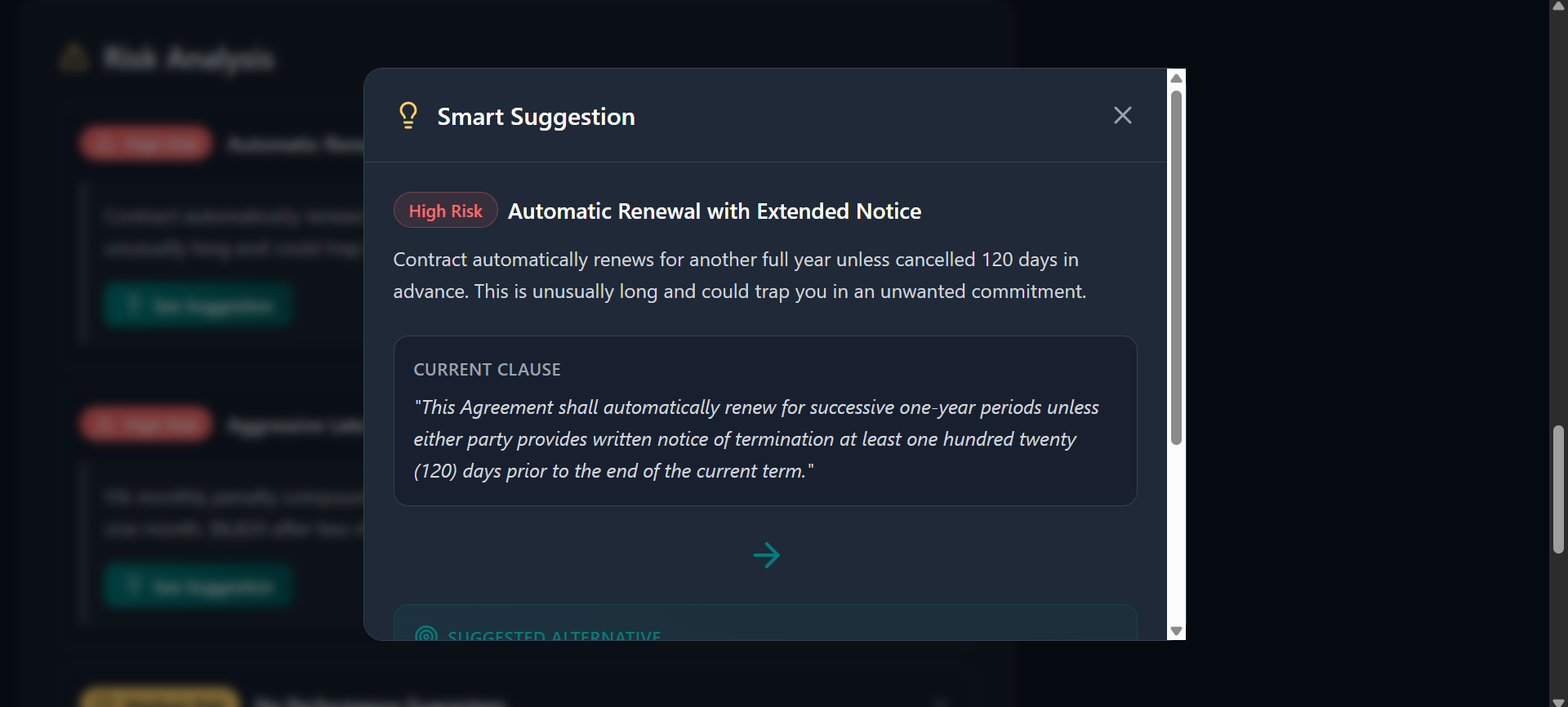Click the first blurred See Suggestion button

click(198, 305)
